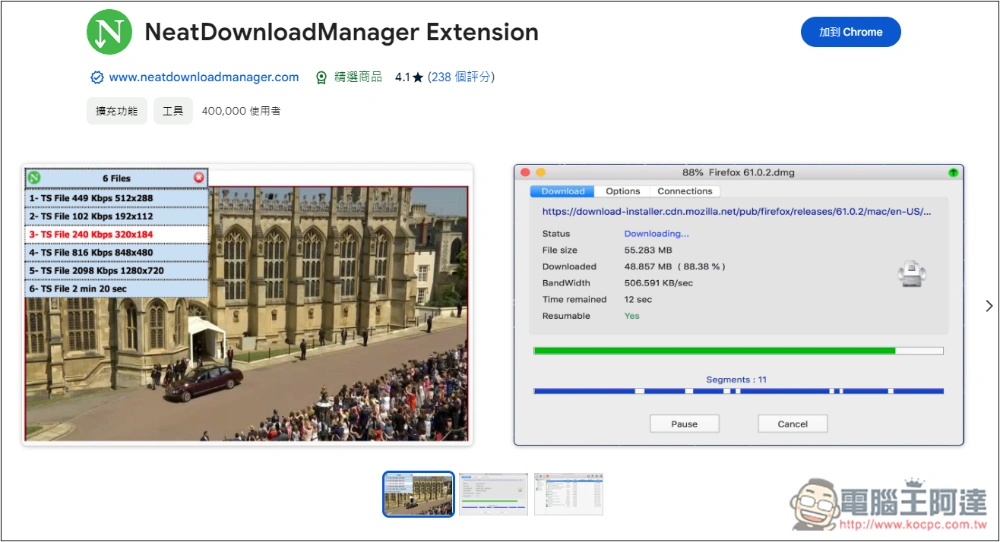Select '6- TS File 2 min 20 sec'
Screen dimensions: 1000x542
point(117,289)
